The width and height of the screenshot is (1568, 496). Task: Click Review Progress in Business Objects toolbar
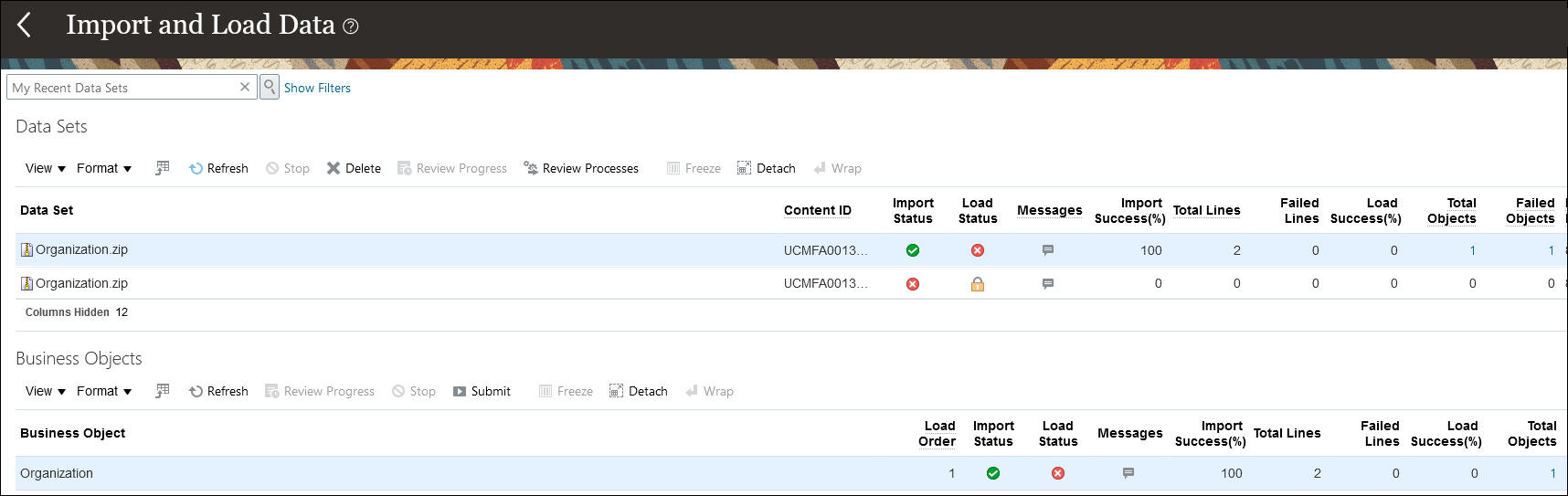coord(320,391)
